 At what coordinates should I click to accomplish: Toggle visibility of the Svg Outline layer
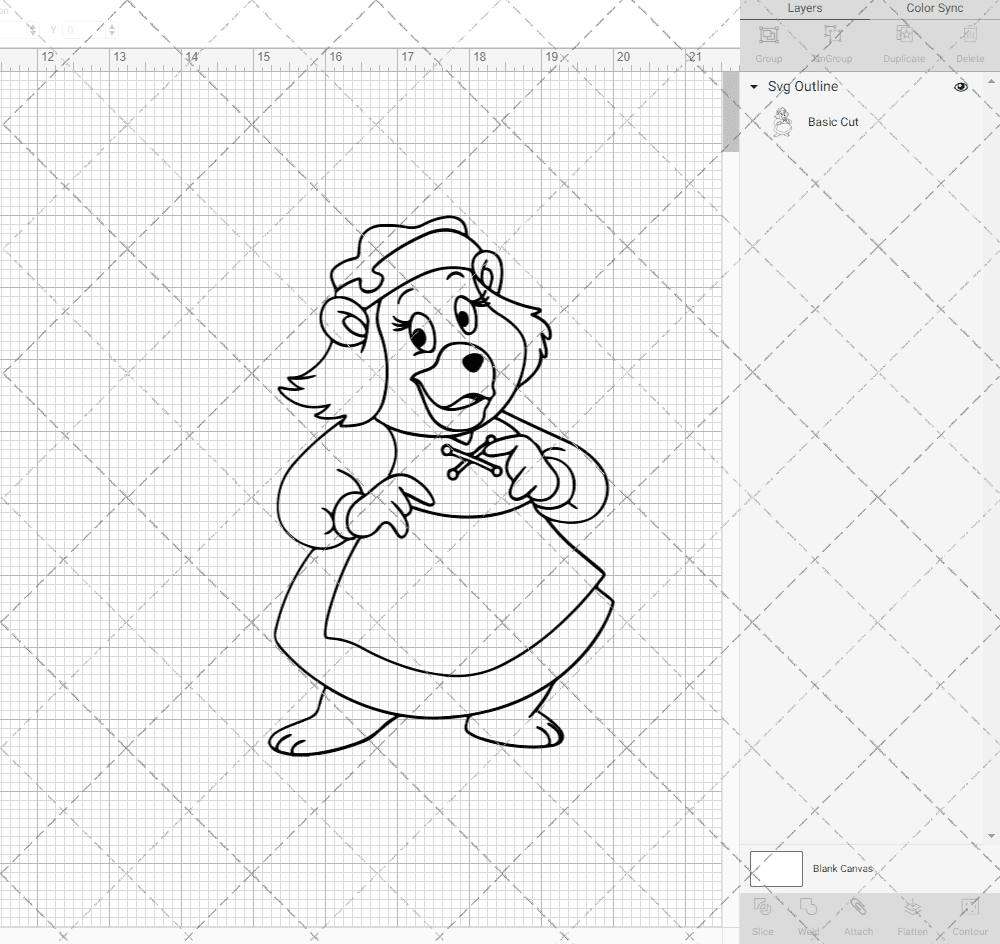(960, 87)
